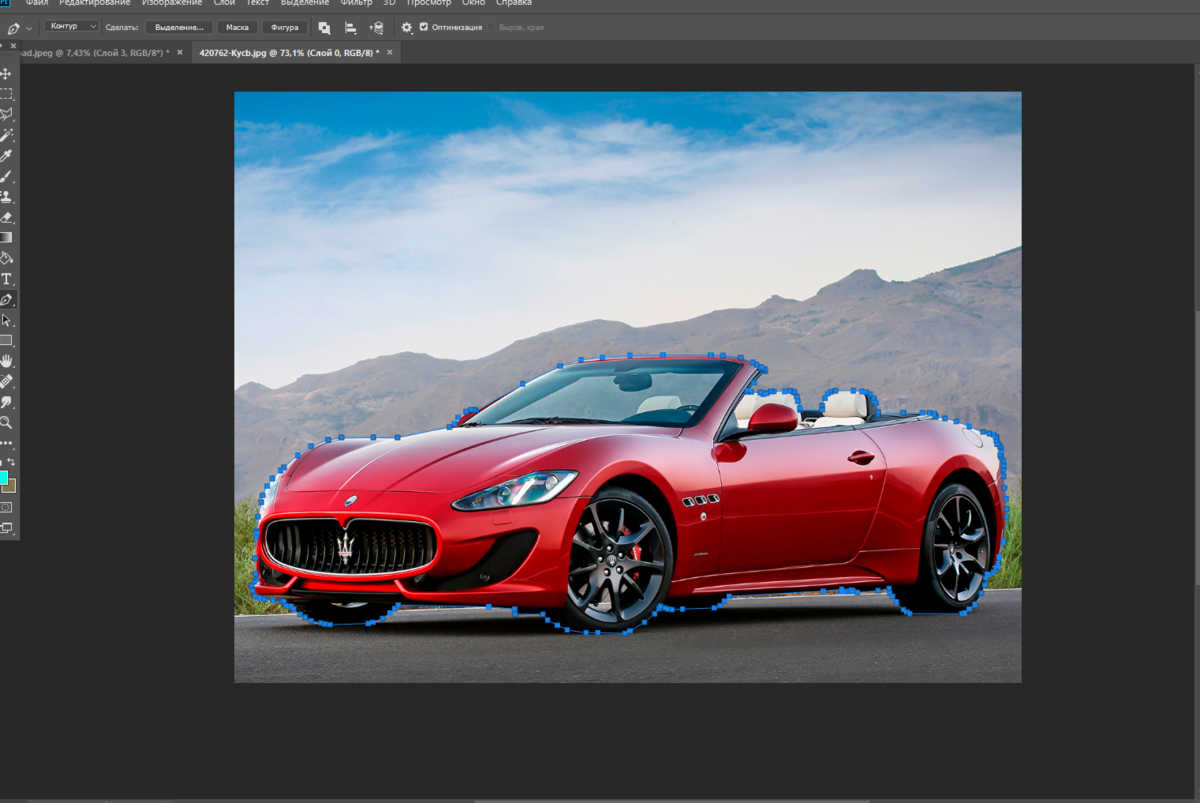
Task: Open the Файл menu
Action: [37, 3]
